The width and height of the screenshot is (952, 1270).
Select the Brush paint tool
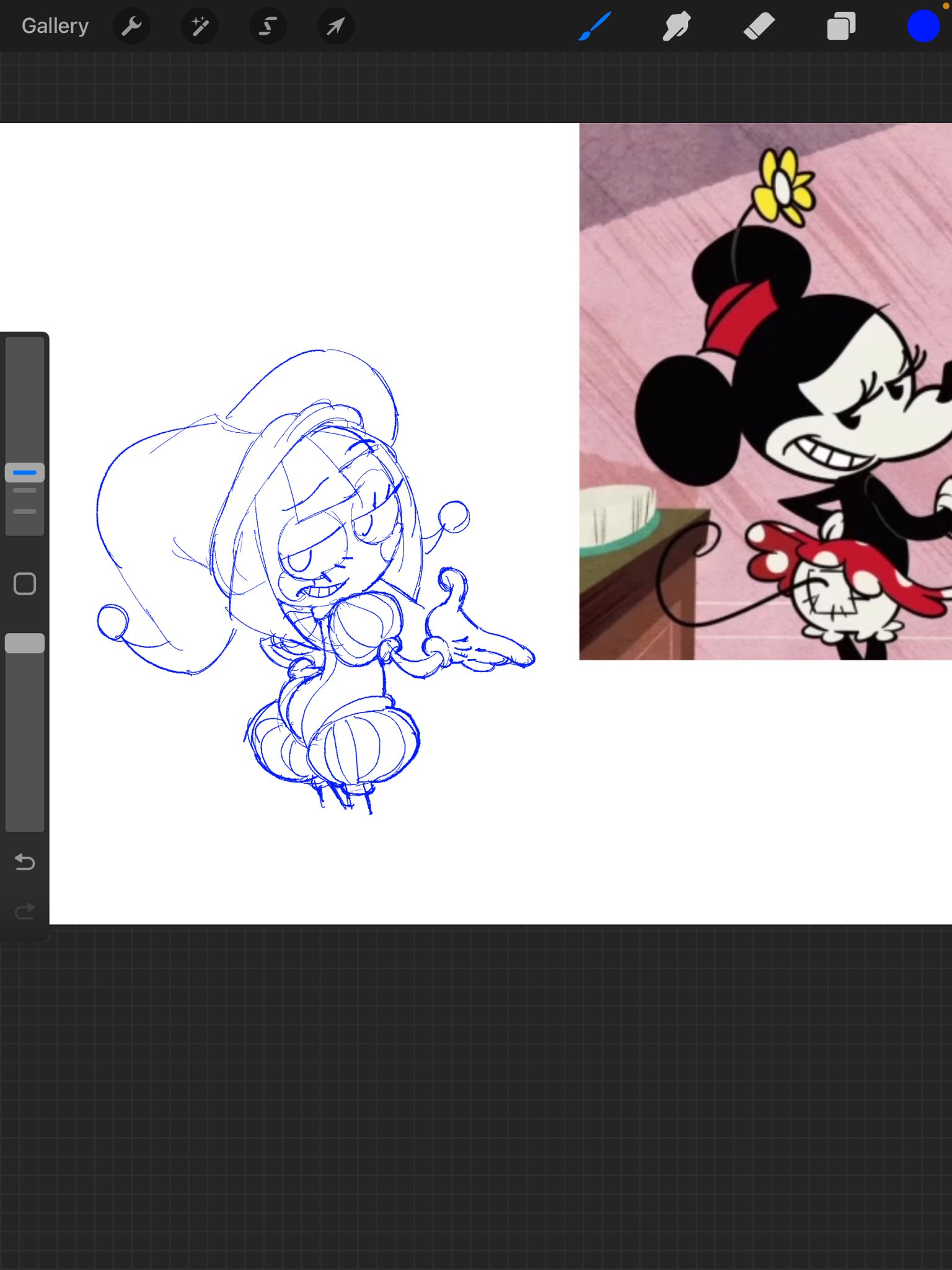[x=594, y=26]
